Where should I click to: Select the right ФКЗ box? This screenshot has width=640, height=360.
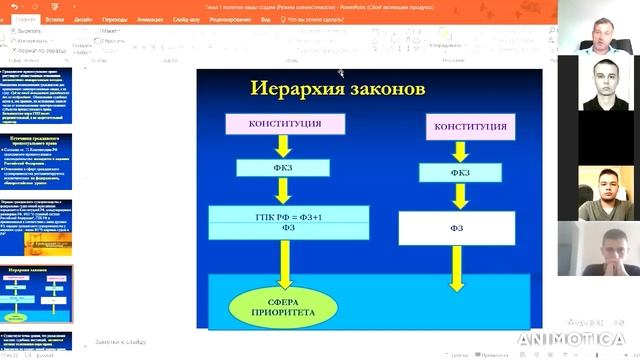coord(460,173)
